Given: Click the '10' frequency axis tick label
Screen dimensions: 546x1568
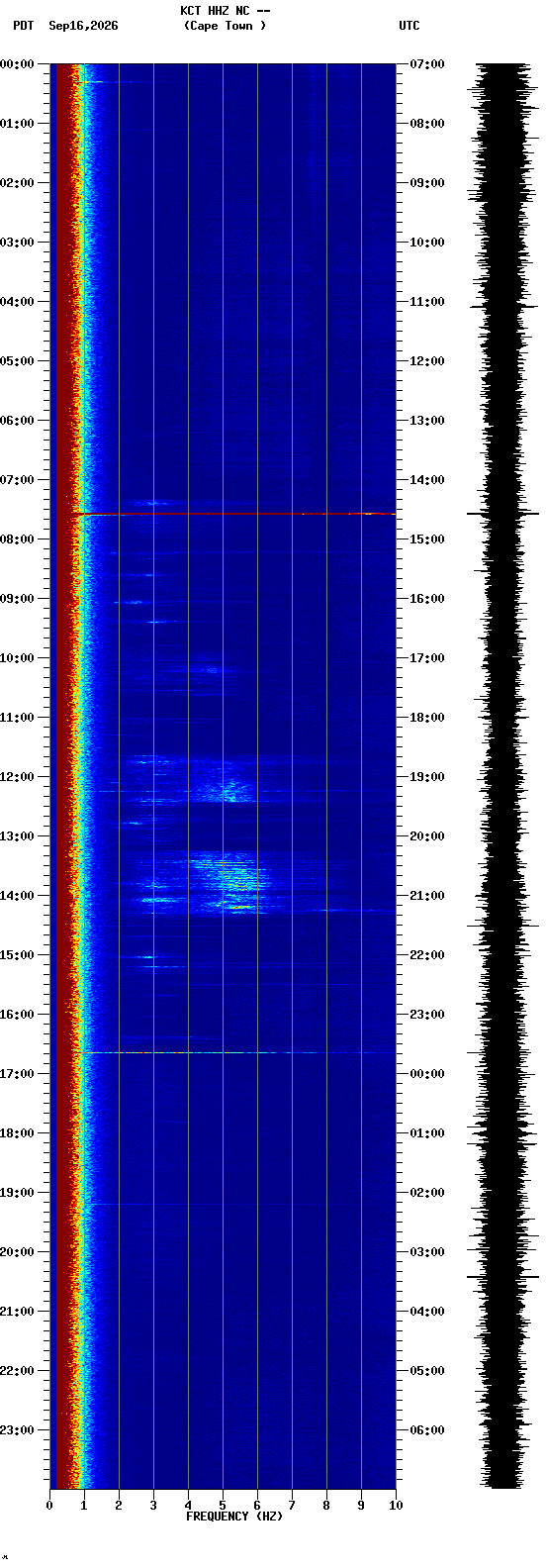Looking at the screenshot, I should click(x=396, y=1506).
